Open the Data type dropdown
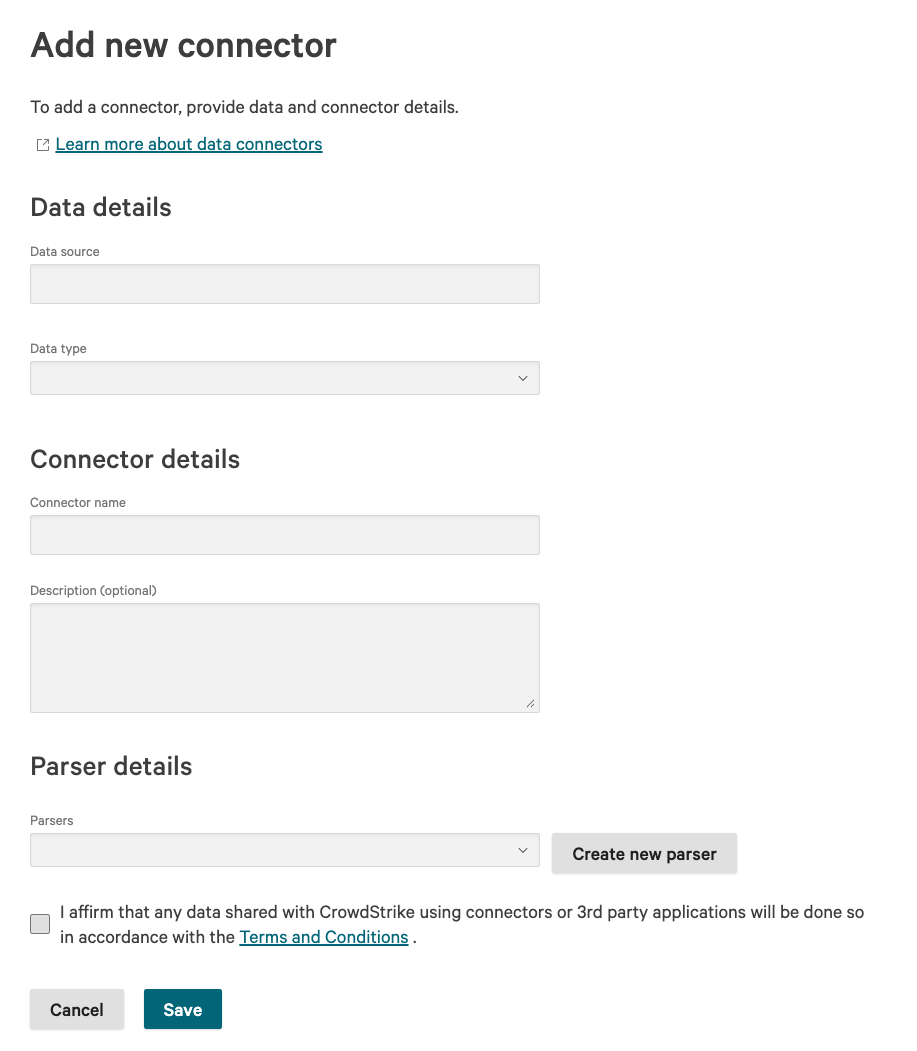 [285, 378]
